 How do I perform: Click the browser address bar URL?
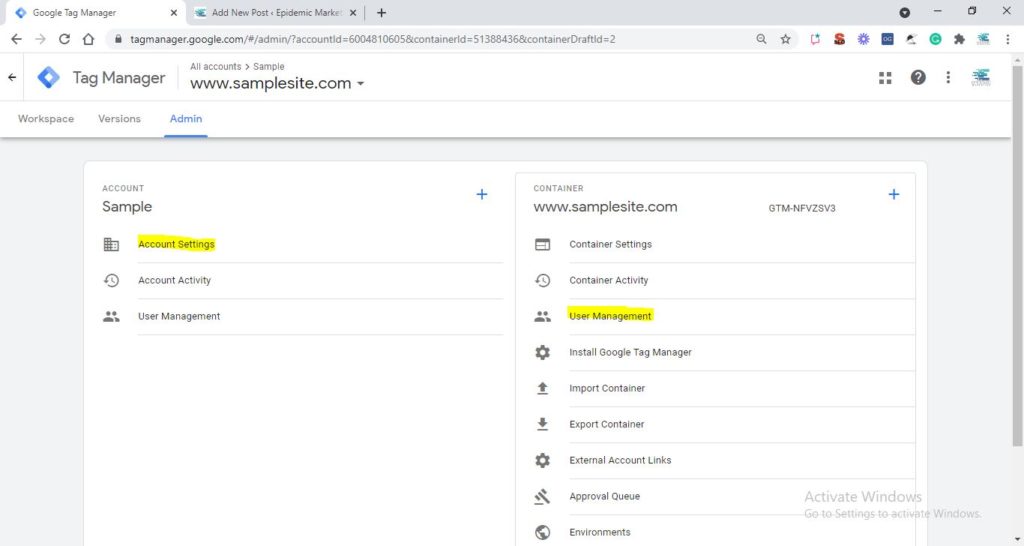[372, 39]
